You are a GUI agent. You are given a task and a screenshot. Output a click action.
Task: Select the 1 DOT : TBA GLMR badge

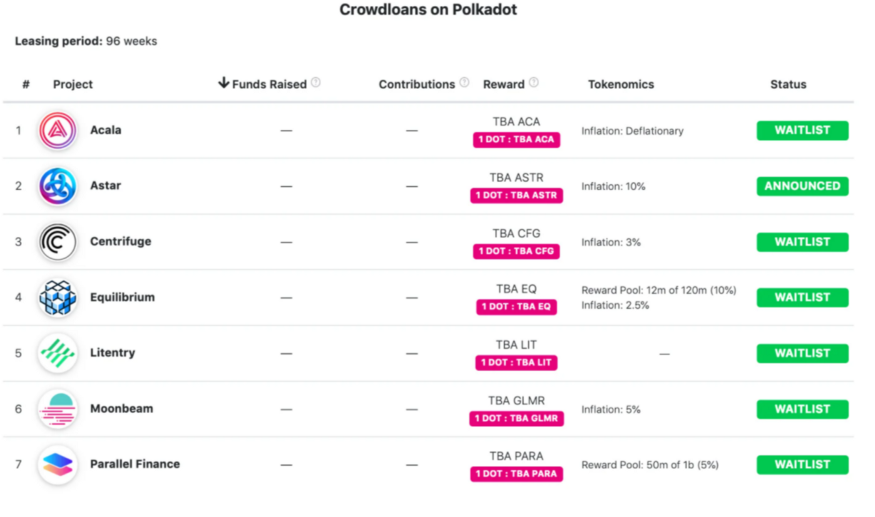516,419
